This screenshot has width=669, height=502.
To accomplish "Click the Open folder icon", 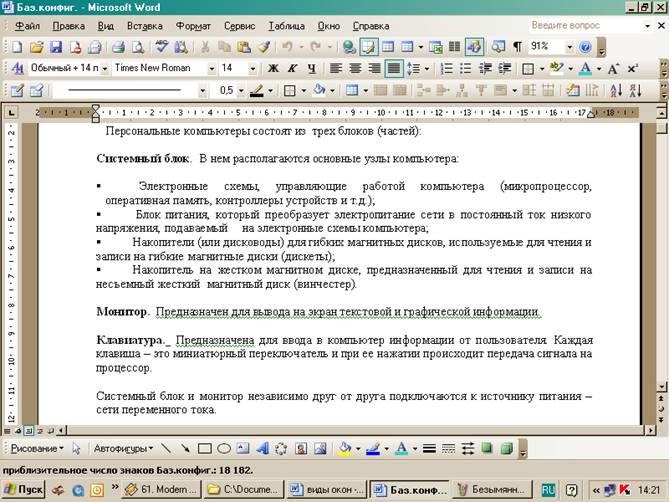I will (36, 47).
